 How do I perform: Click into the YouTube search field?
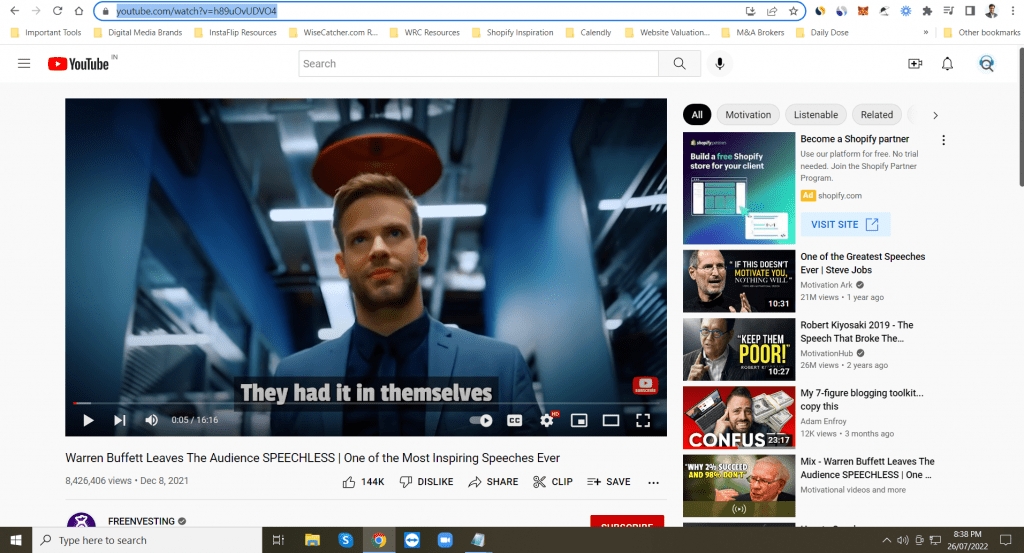479,63
